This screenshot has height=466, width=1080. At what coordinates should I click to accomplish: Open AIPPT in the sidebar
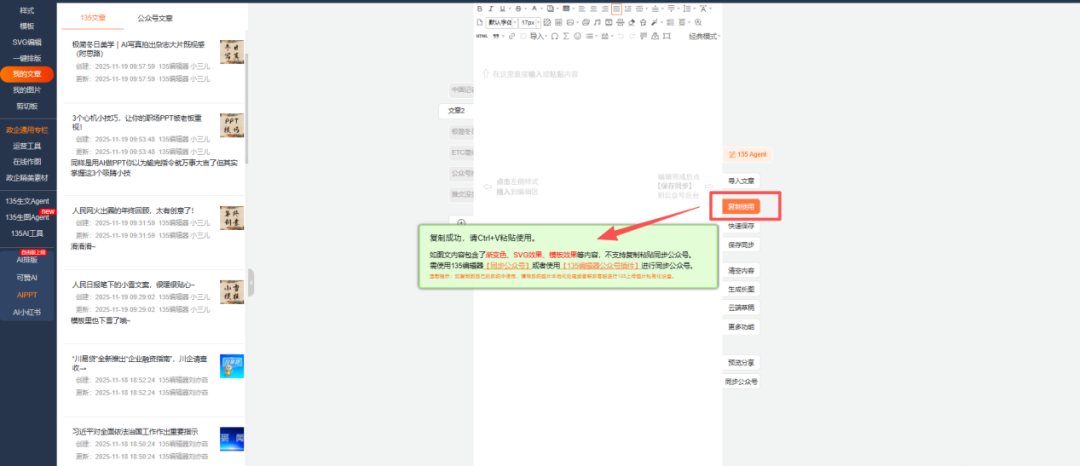coord(27,295)
